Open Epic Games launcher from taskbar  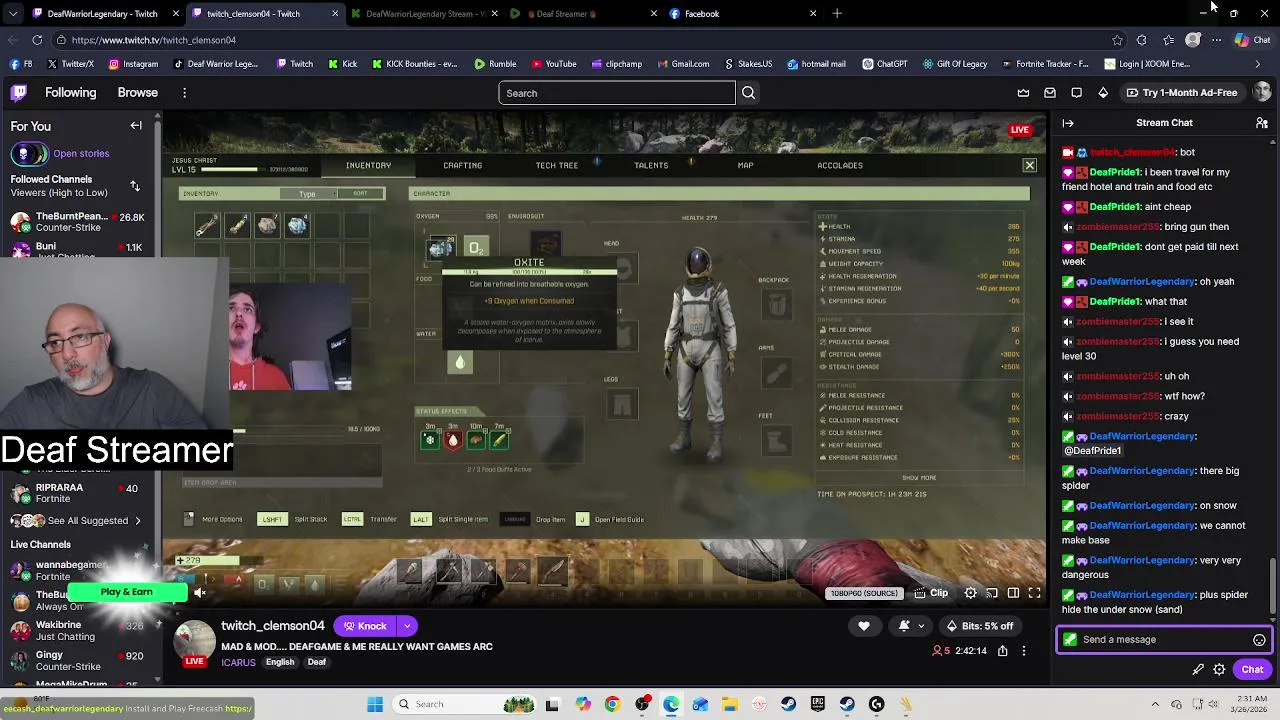click(x=818, y=705)
